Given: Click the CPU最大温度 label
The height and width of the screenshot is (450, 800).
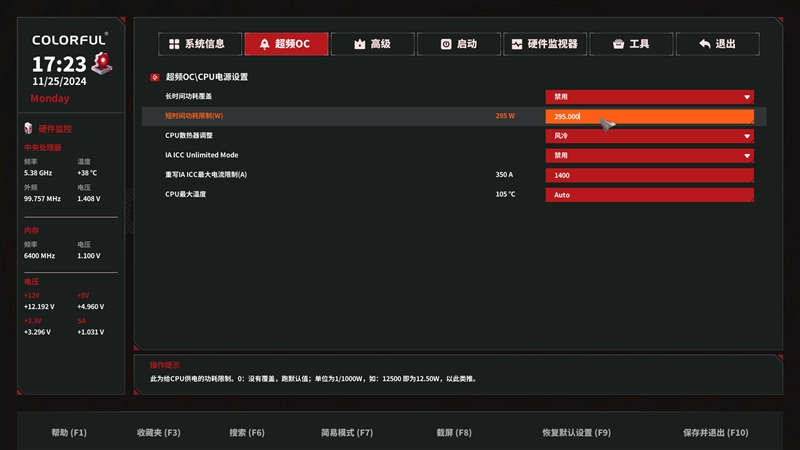Looking at the screenshot, I should click(185, 194).
